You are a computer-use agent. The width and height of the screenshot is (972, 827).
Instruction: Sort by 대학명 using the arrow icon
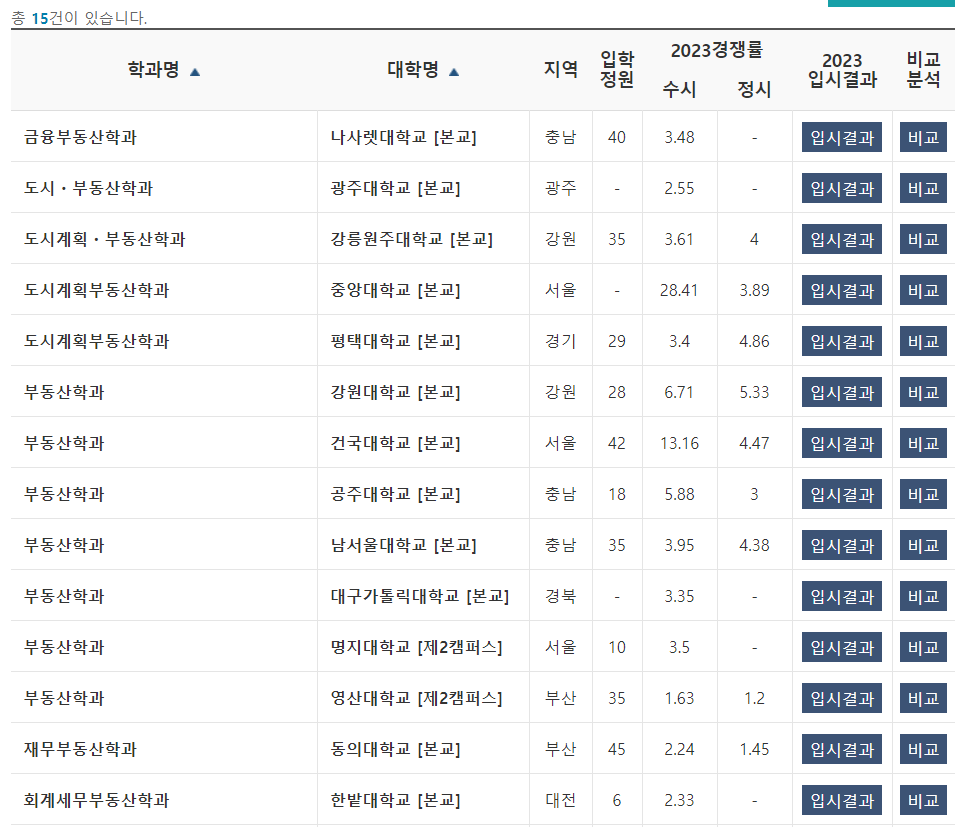click(x=454, y=72)
